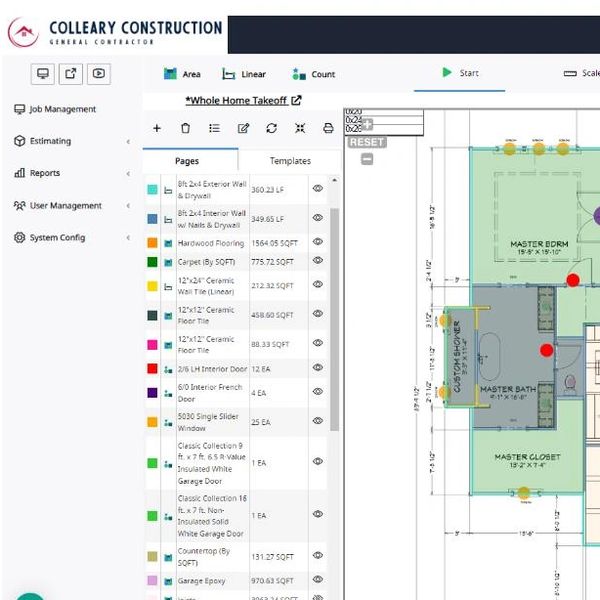Click the Colleary Construction logo
The width and height of the screenshot is (600, 600).
click(115, 33)
